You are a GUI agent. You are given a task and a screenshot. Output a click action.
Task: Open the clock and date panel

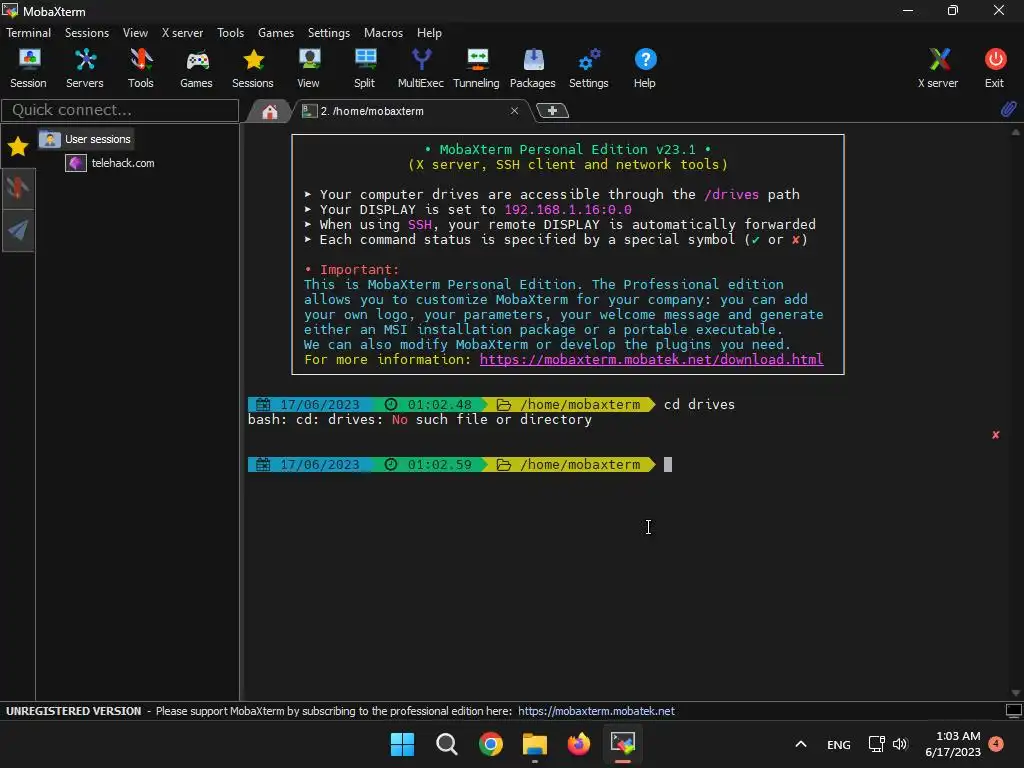953,744
